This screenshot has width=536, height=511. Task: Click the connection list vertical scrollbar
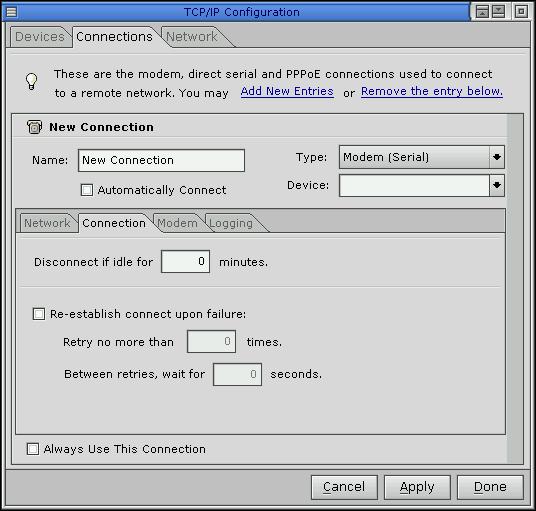(x=515, y=289)
